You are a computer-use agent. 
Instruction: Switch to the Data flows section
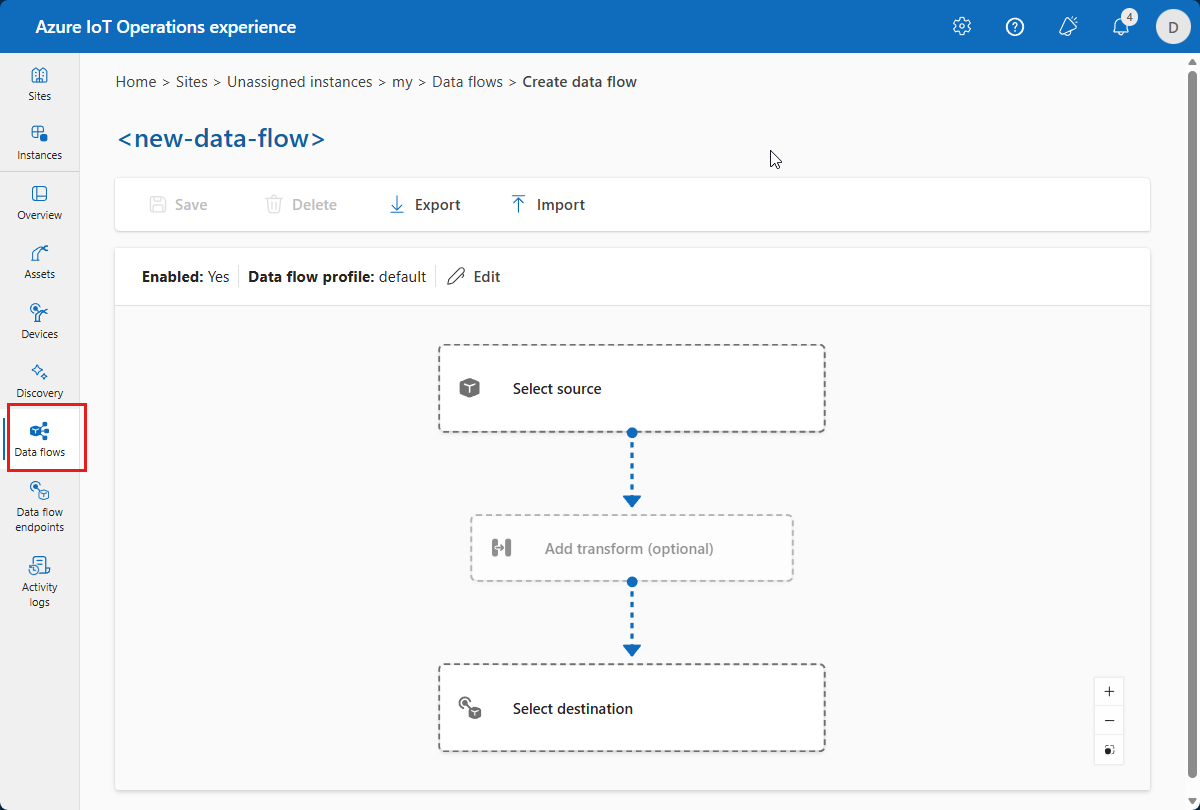(39, 437)
